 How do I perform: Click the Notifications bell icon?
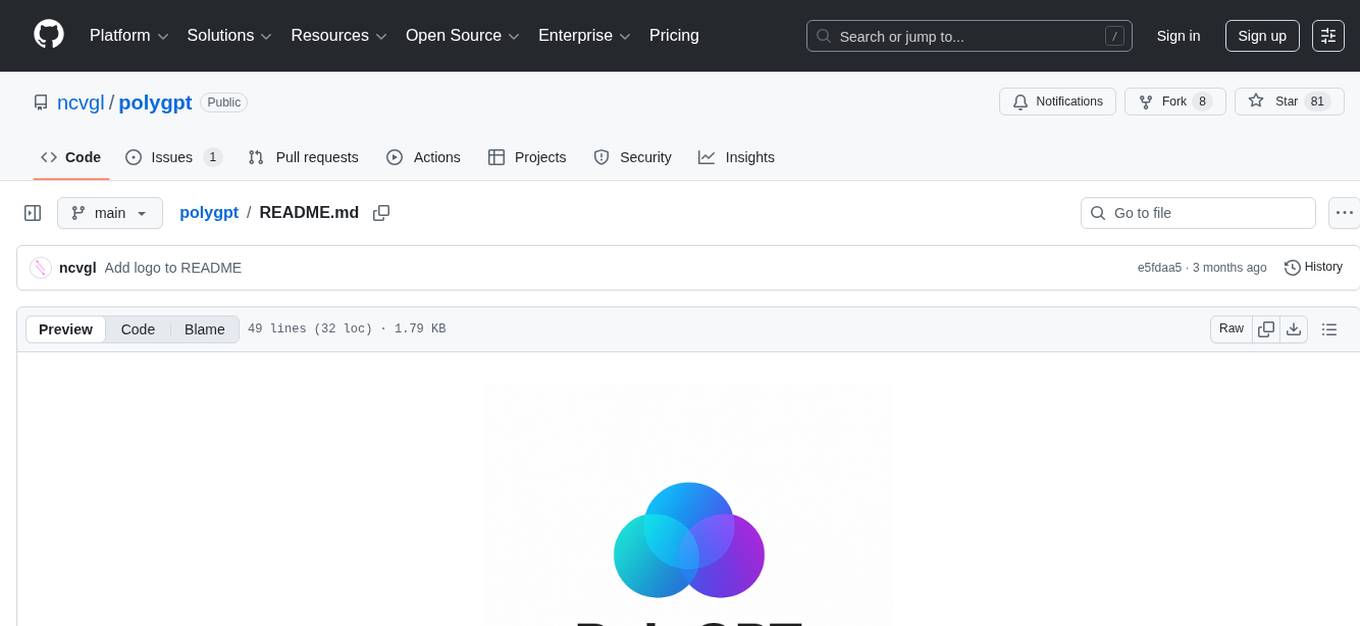(1021, 101)
